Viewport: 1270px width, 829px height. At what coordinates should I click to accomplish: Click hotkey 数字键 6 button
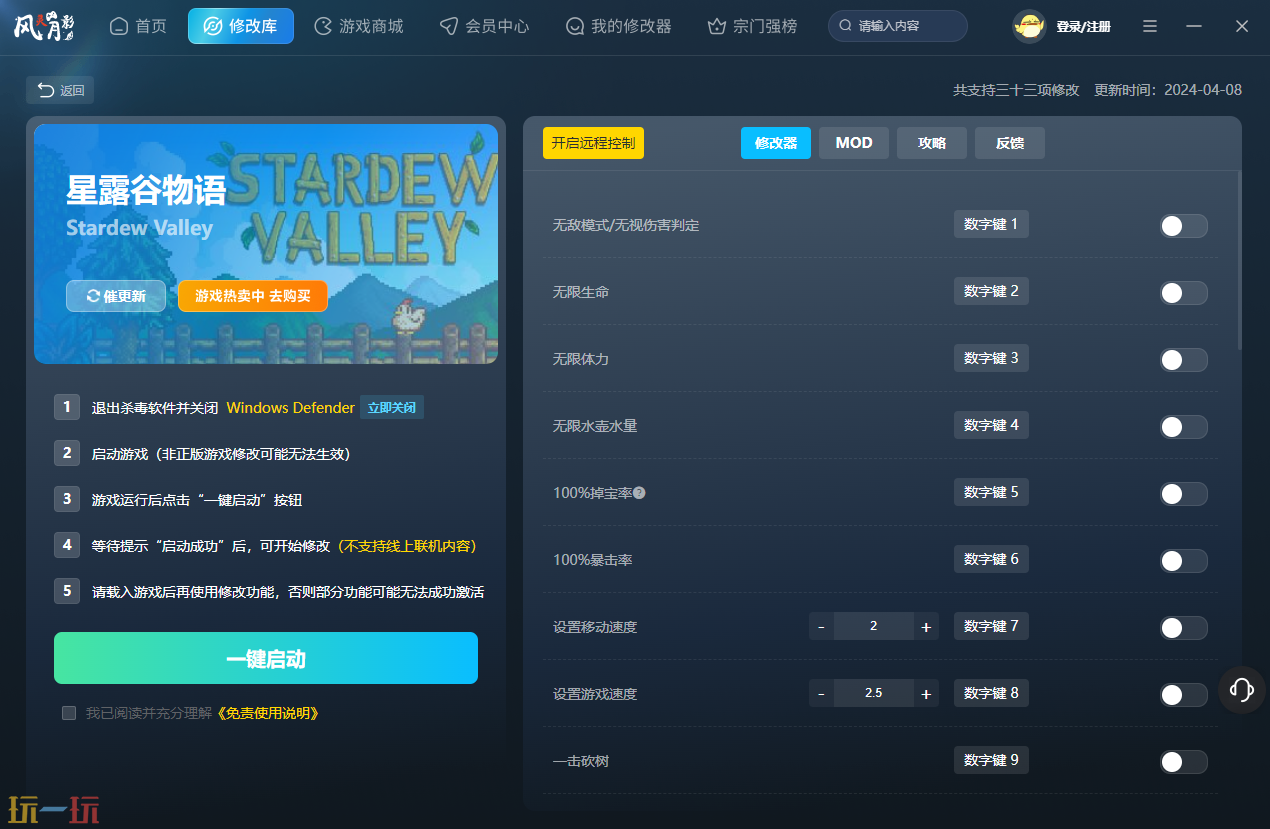[x=991, y=559]
